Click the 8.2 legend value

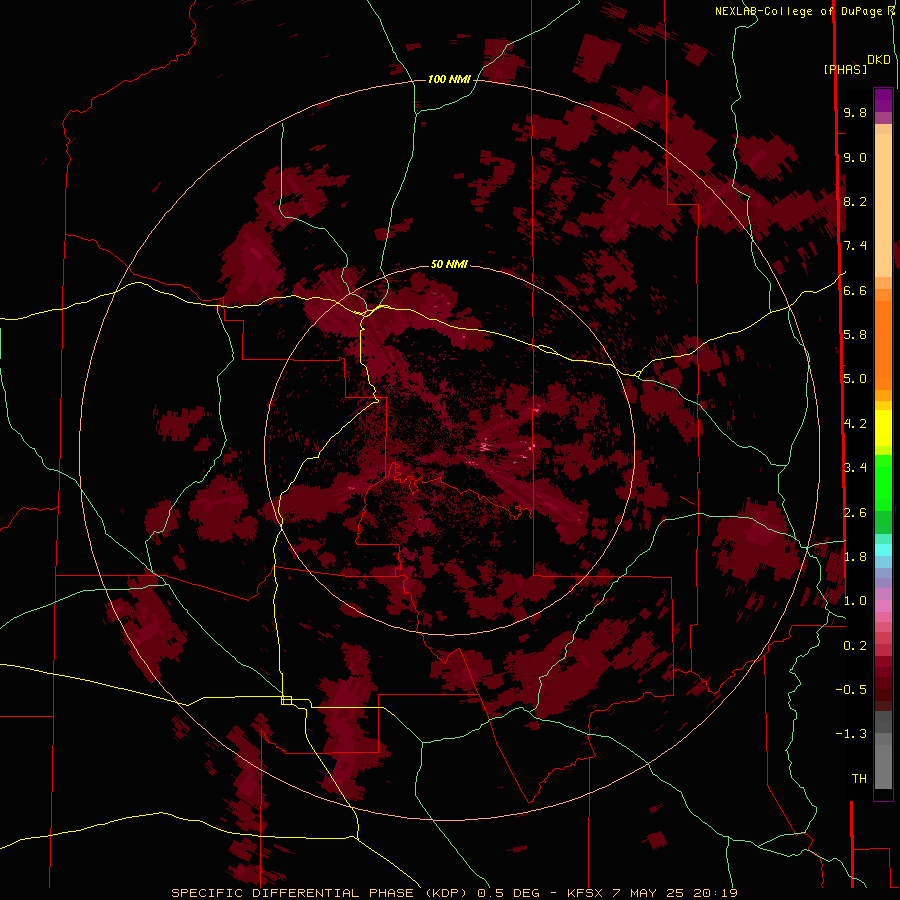coord(855,201)
